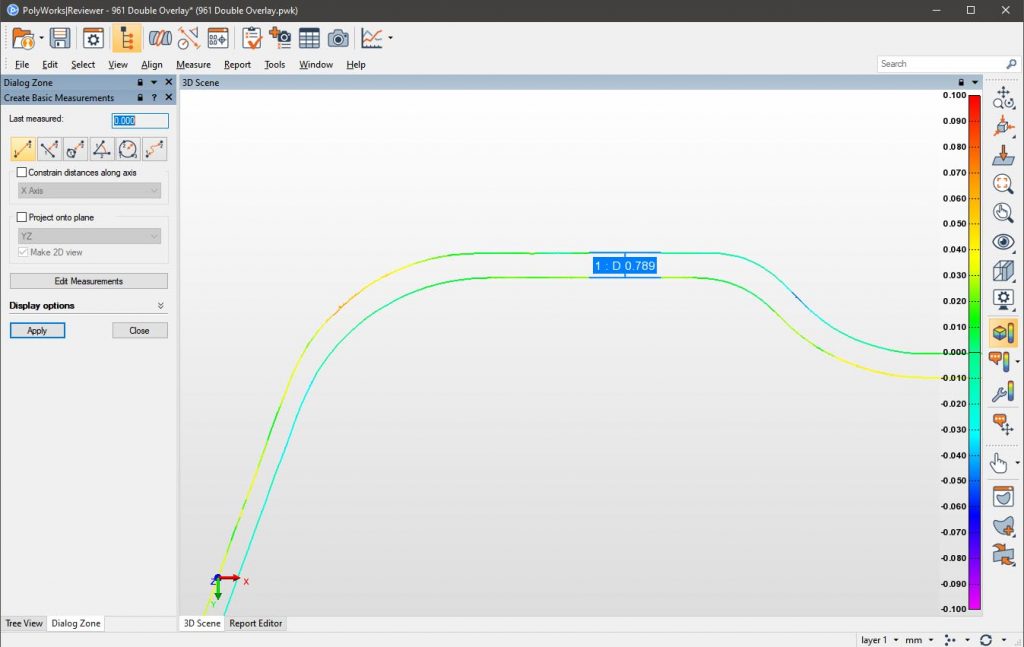Expand the Display options section
The height and width of the screenshot is (647, 1024).
[160, 305]
